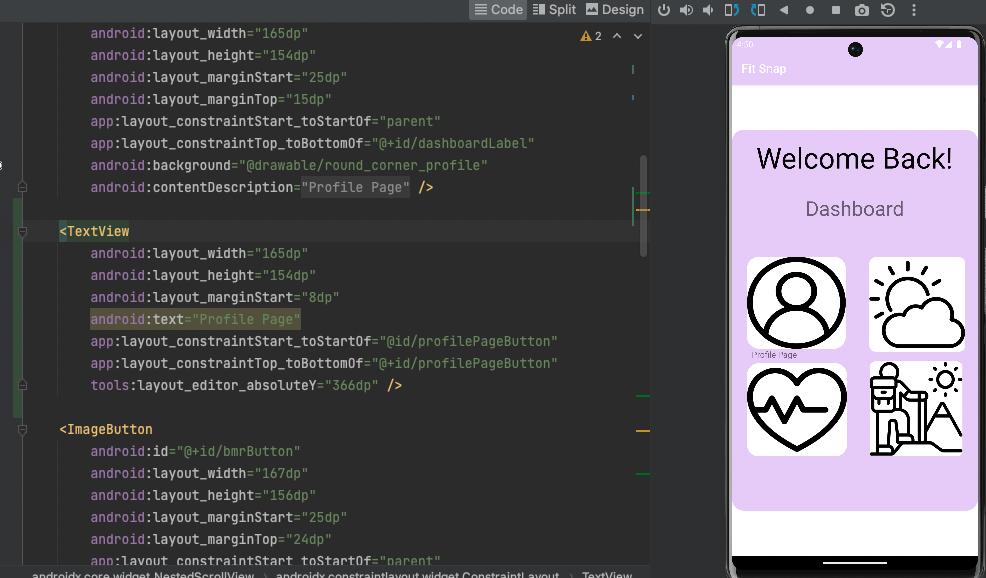
Task: Click the emulator Back triangle button
Action: pos(784,10)
